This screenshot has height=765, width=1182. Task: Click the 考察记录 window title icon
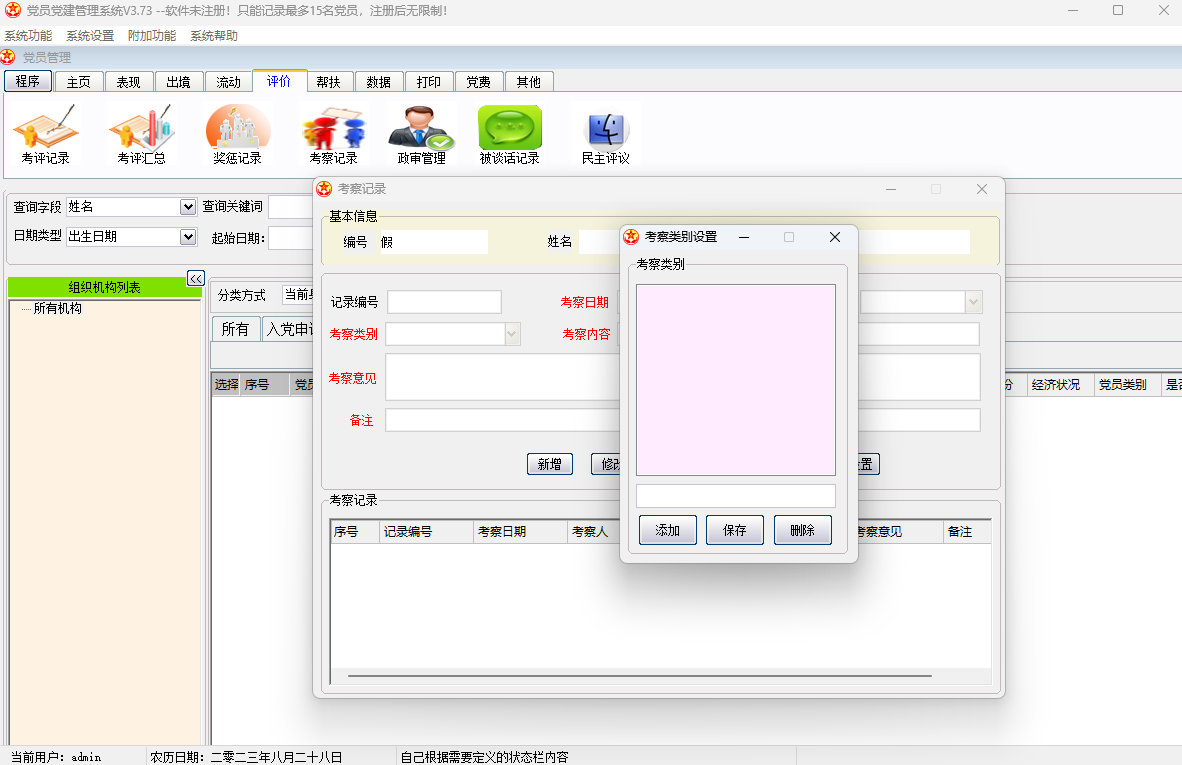(324, 188)
